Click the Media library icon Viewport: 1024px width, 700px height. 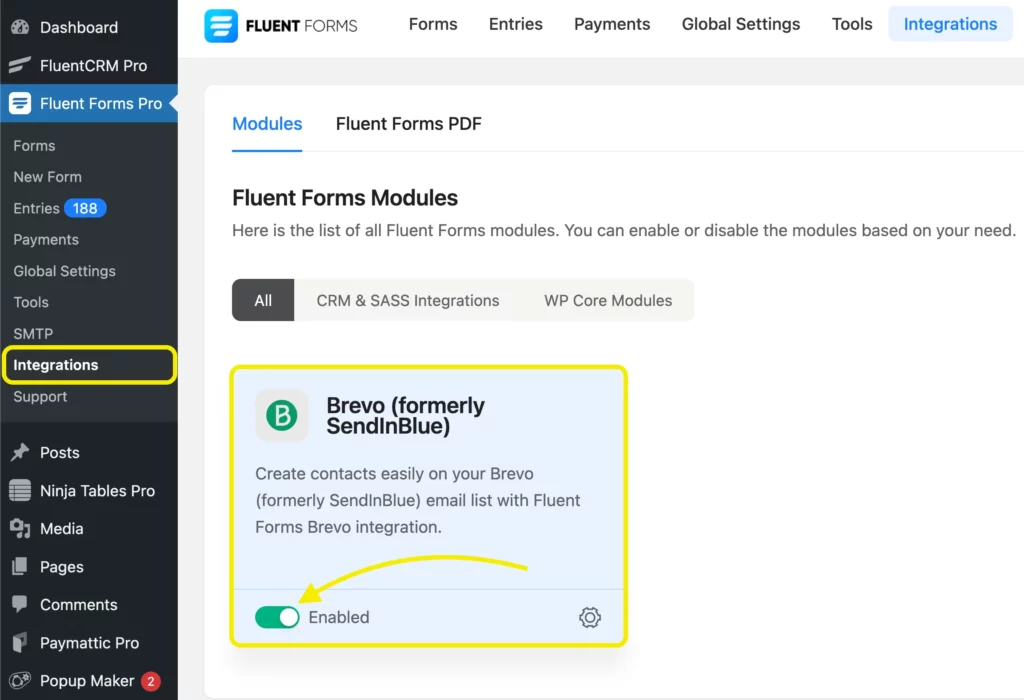pos(20,528)
